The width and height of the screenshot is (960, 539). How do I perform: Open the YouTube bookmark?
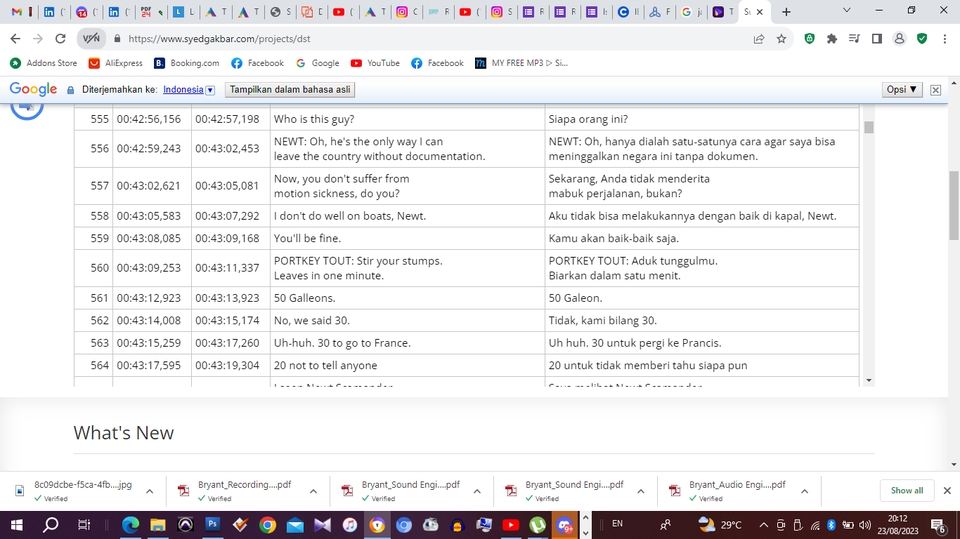(375, 63)
